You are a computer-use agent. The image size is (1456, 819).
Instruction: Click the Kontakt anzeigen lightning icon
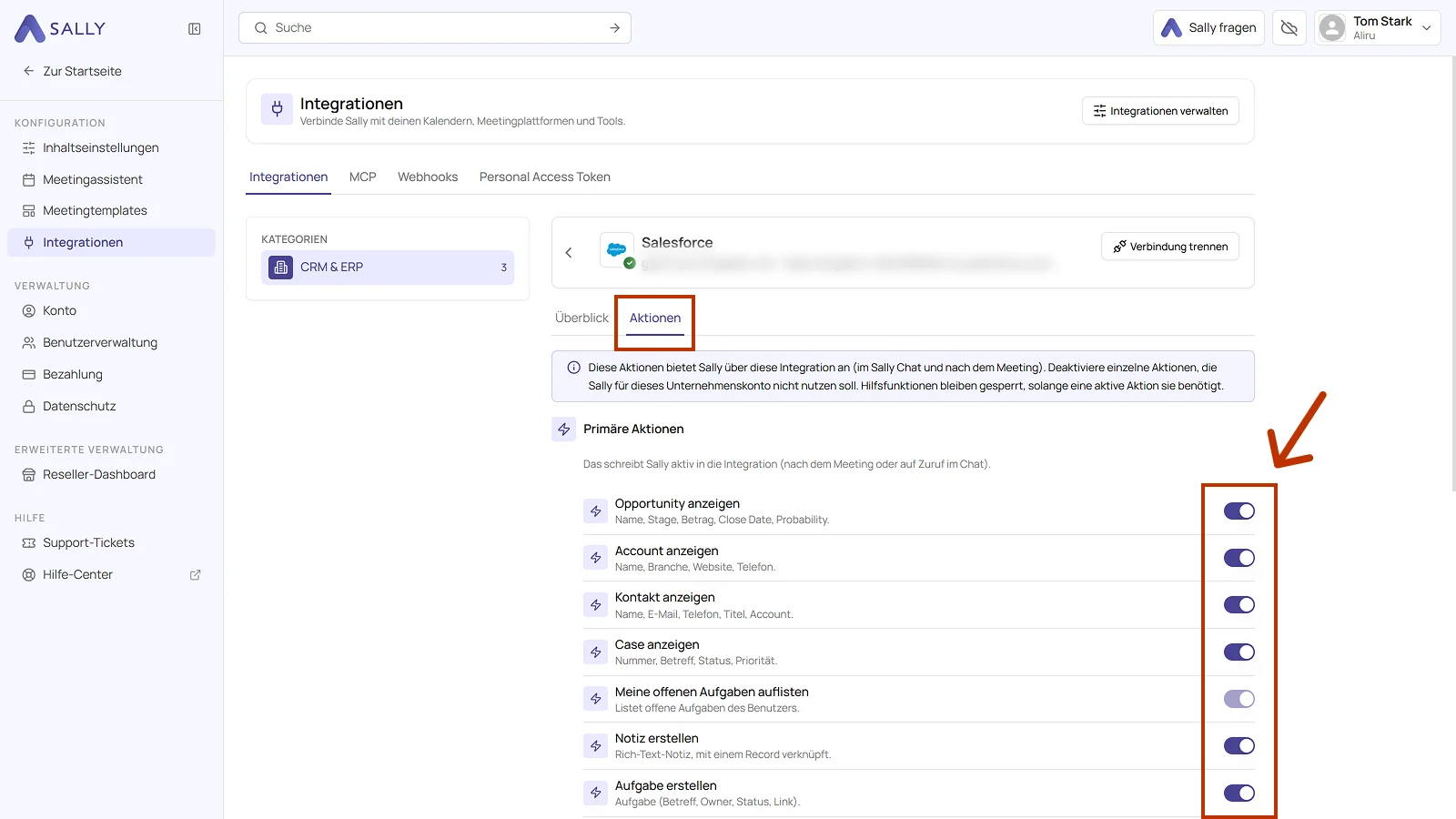tap(596, 605)
